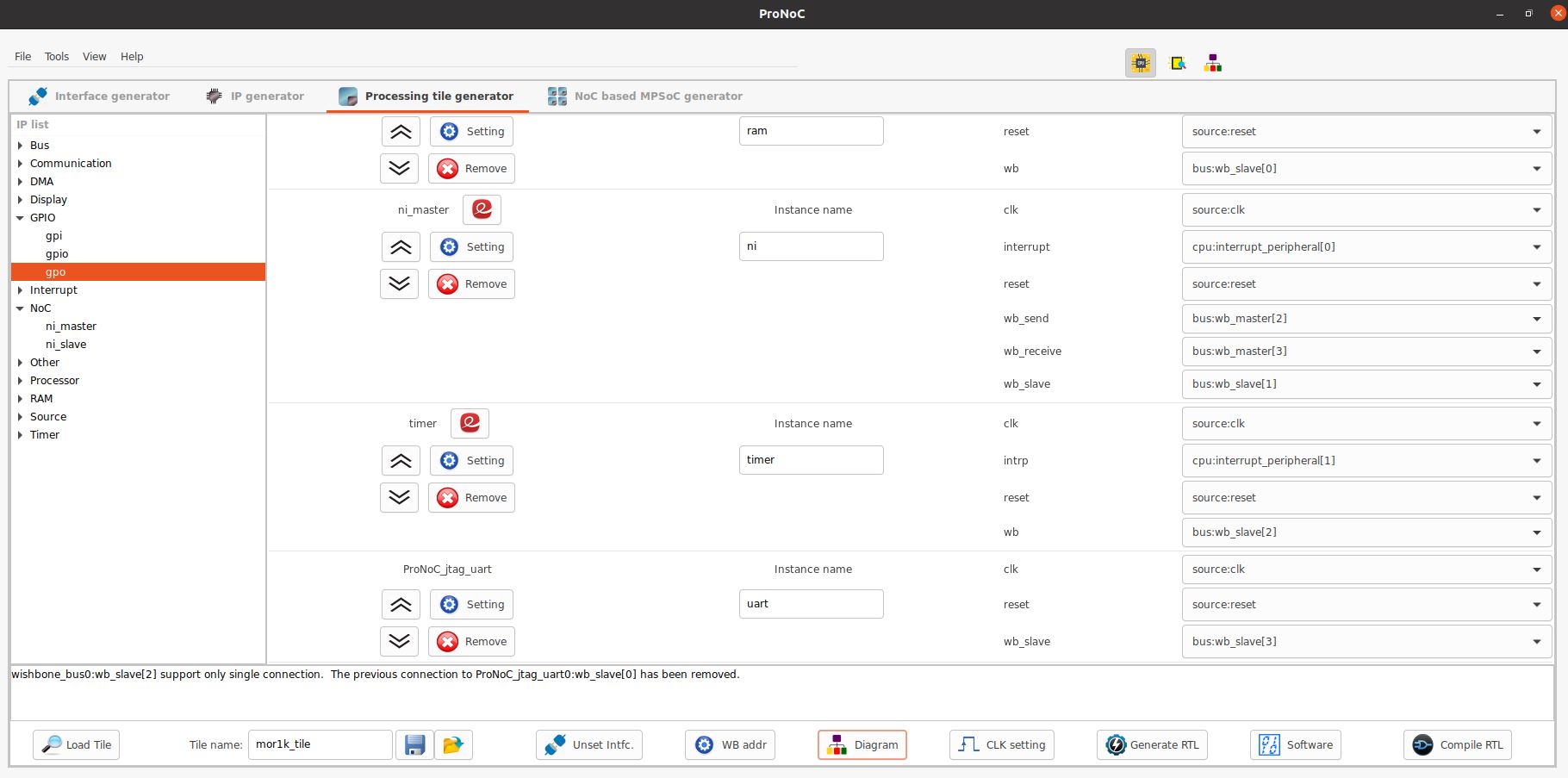Image resolution: width=1568 pixels, height=778 pixels.
Task: Open Setting for ram module
Action: 471,131
